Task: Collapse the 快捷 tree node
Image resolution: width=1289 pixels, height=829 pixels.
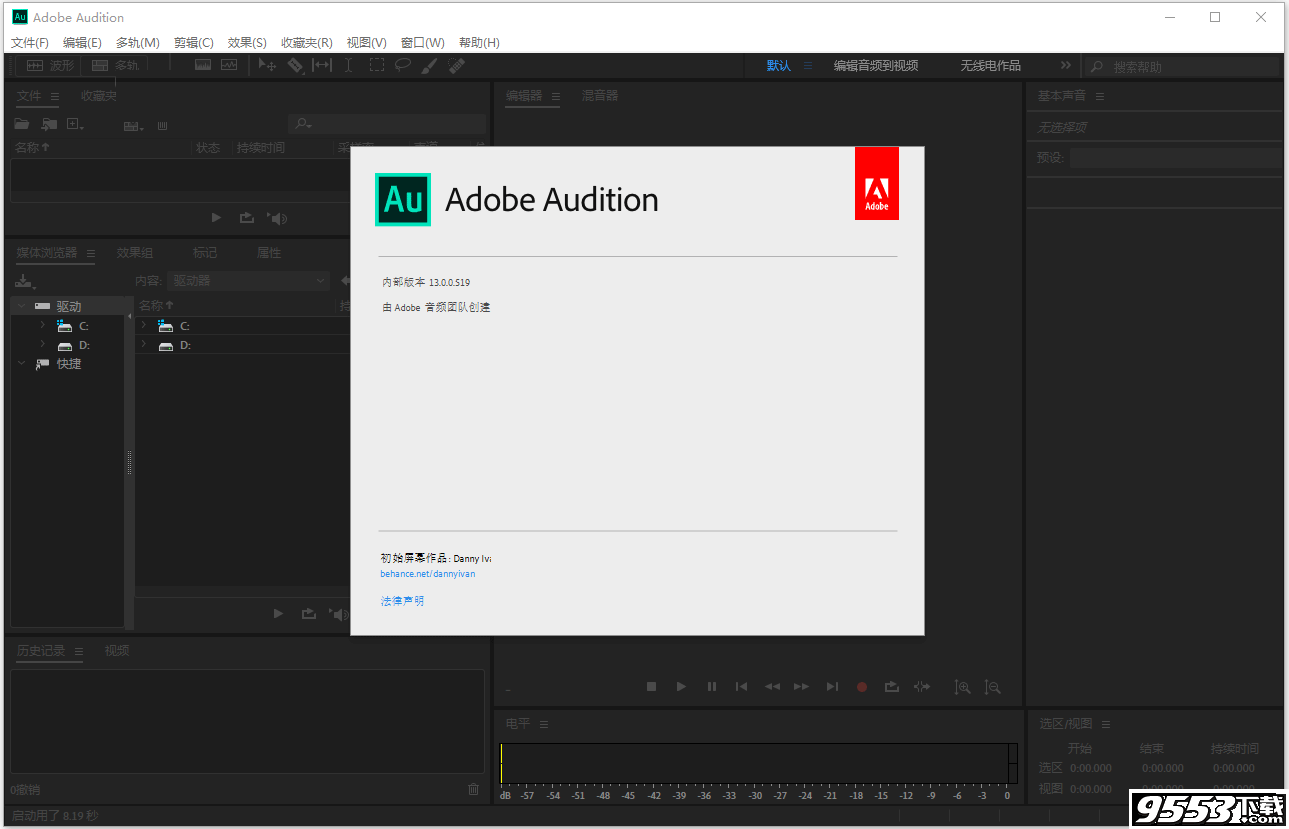Action: click(x=22, y=363)
